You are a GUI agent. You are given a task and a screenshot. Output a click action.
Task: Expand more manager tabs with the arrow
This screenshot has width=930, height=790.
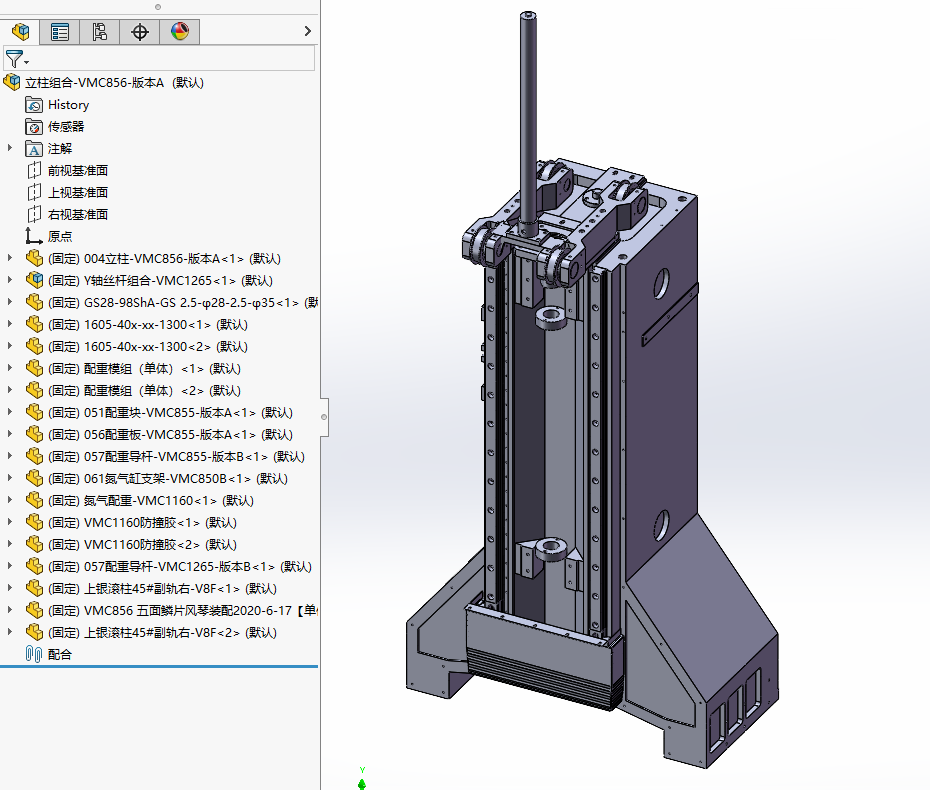pyautogui.click(x=307, y=31)
